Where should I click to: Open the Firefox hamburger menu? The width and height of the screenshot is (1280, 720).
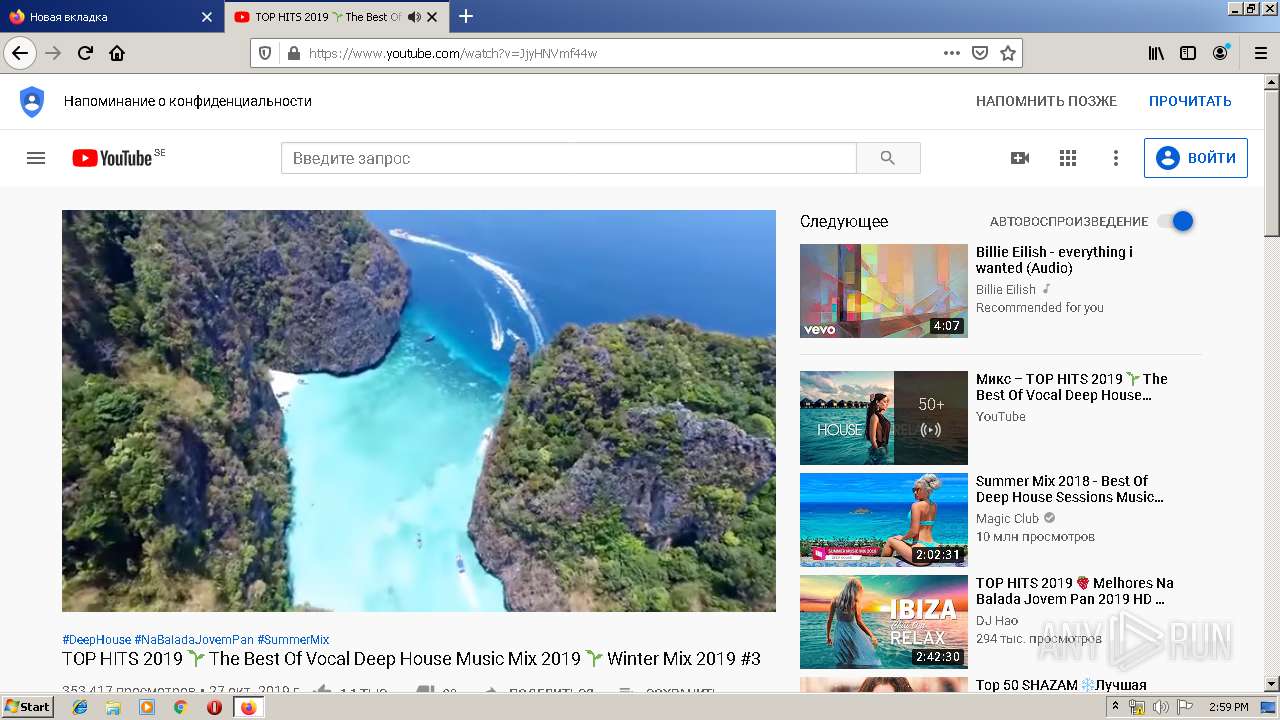(x=1259, y=53)
